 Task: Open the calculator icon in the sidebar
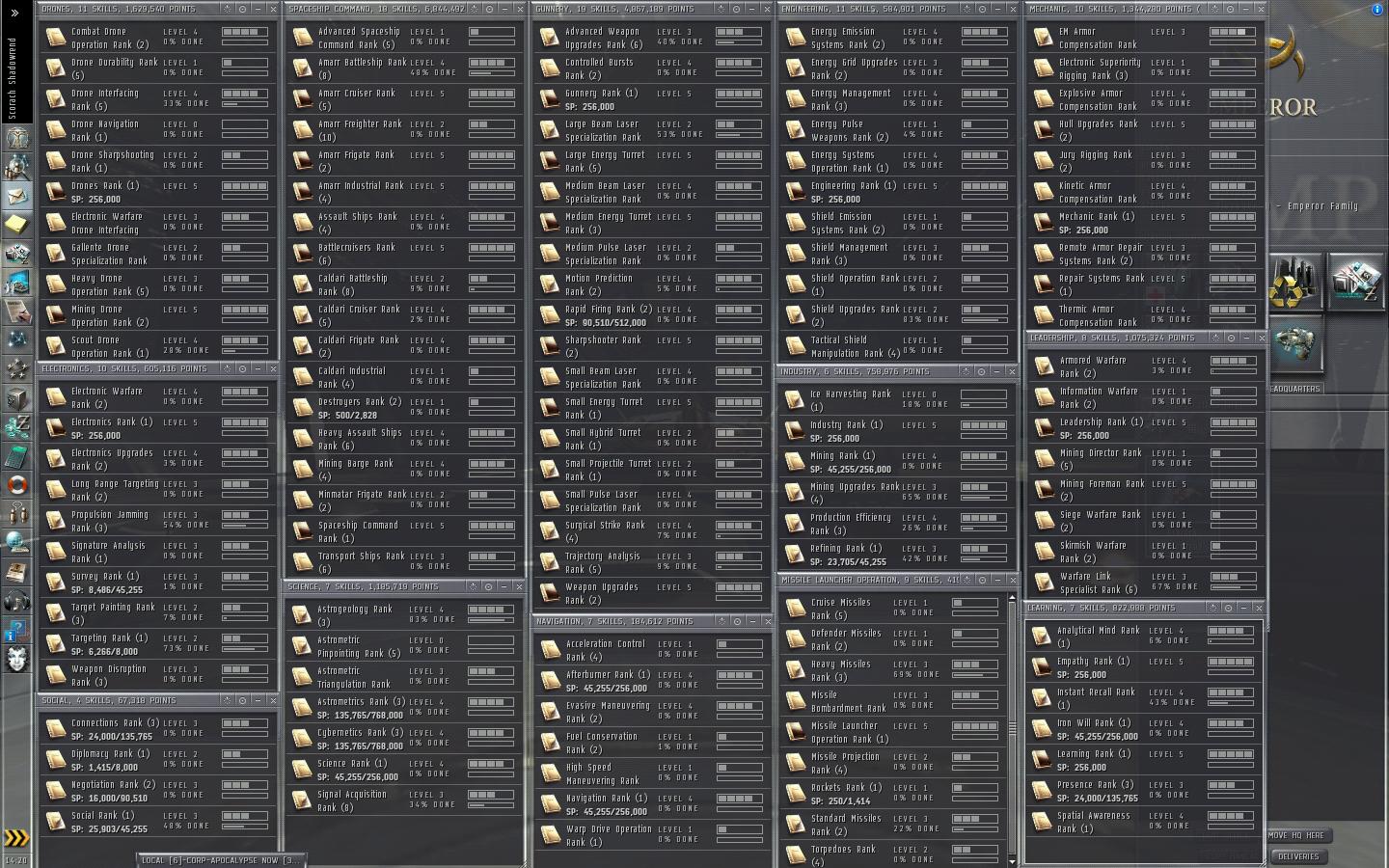16,455
